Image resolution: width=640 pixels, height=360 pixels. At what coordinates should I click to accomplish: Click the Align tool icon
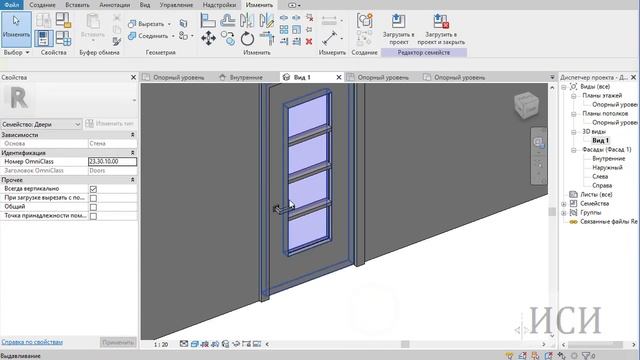(208, 20)
